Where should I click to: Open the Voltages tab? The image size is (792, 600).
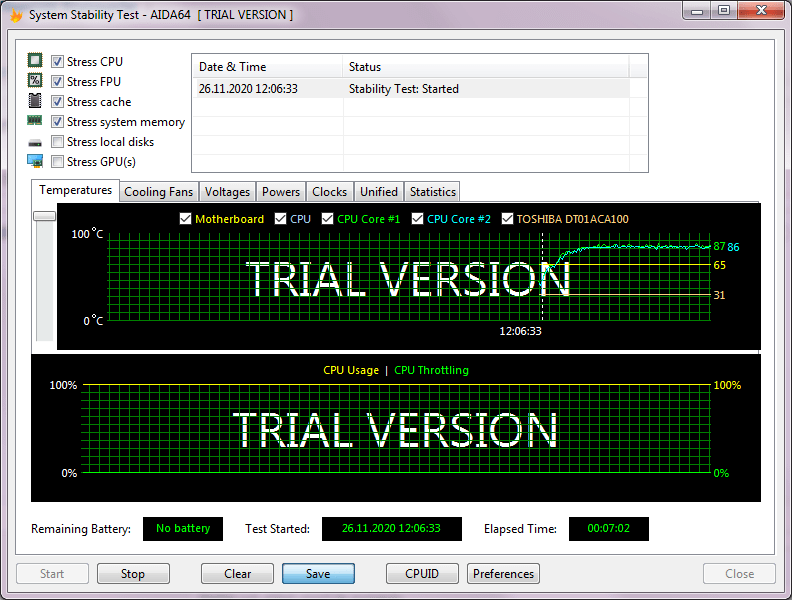click(x=227, y=192)
